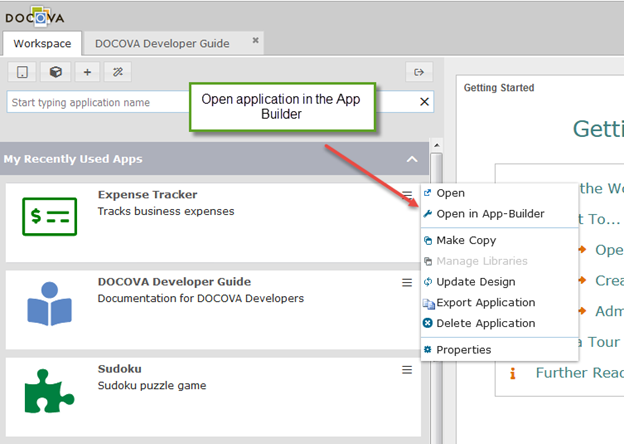Viewport: 624px width, 444px height.
Task: Select DOCOVA Developer Guide app title
Action: pyautogui.click(x=174, y=282)
